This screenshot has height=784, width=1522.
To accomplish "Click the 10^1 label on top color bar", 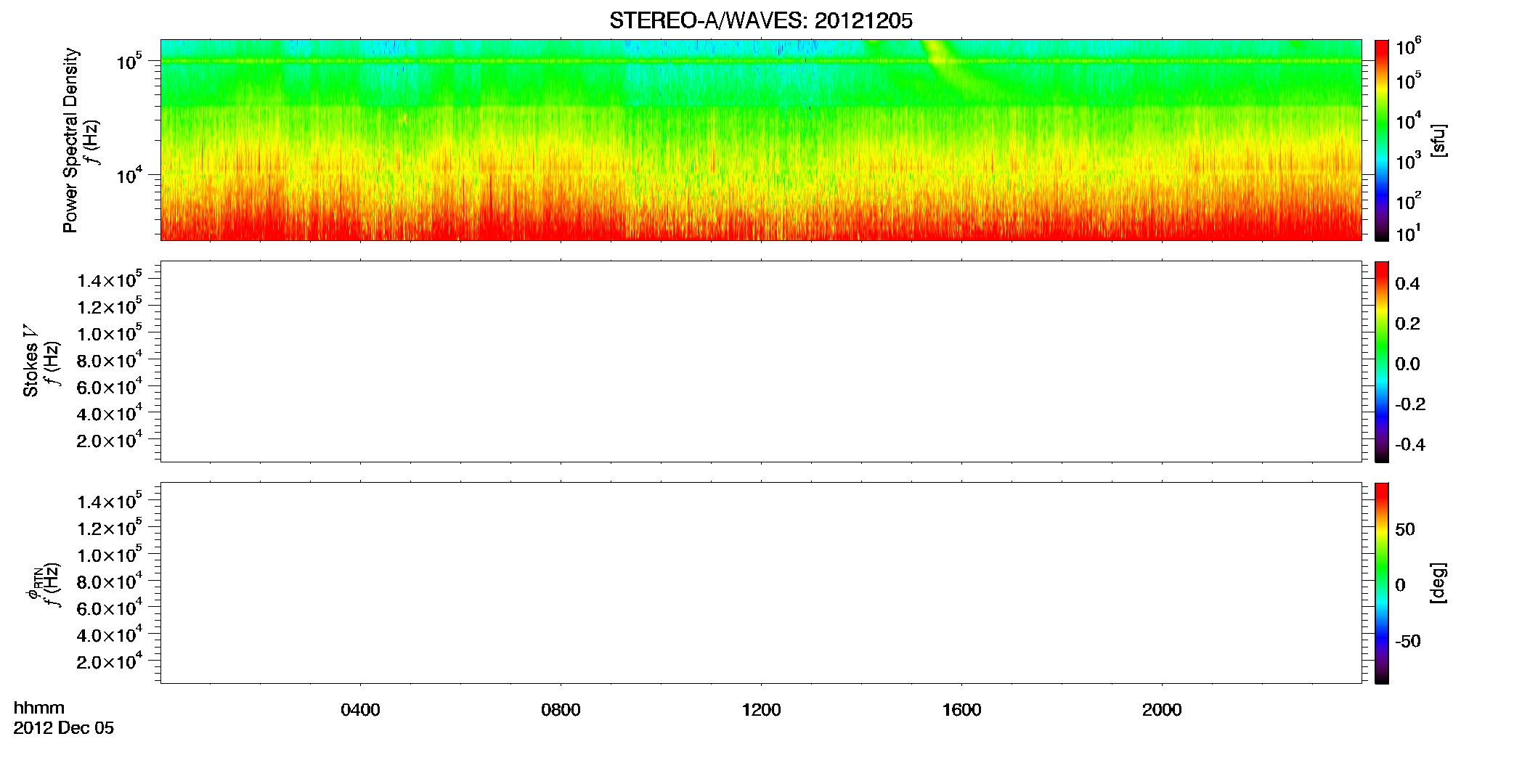I will click(x=1407, y=233).
